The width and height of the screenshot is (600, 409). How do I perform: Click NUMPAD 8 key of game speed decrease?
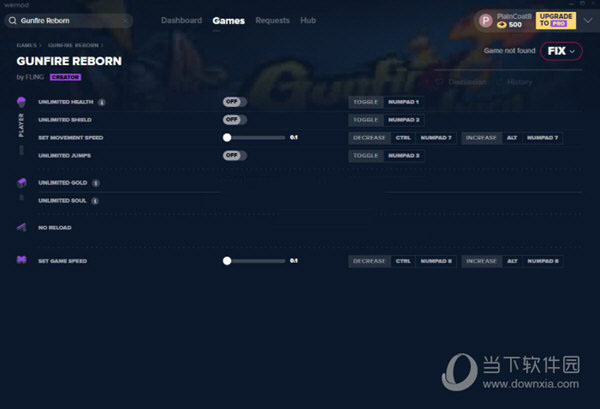[x=436, y=261]
